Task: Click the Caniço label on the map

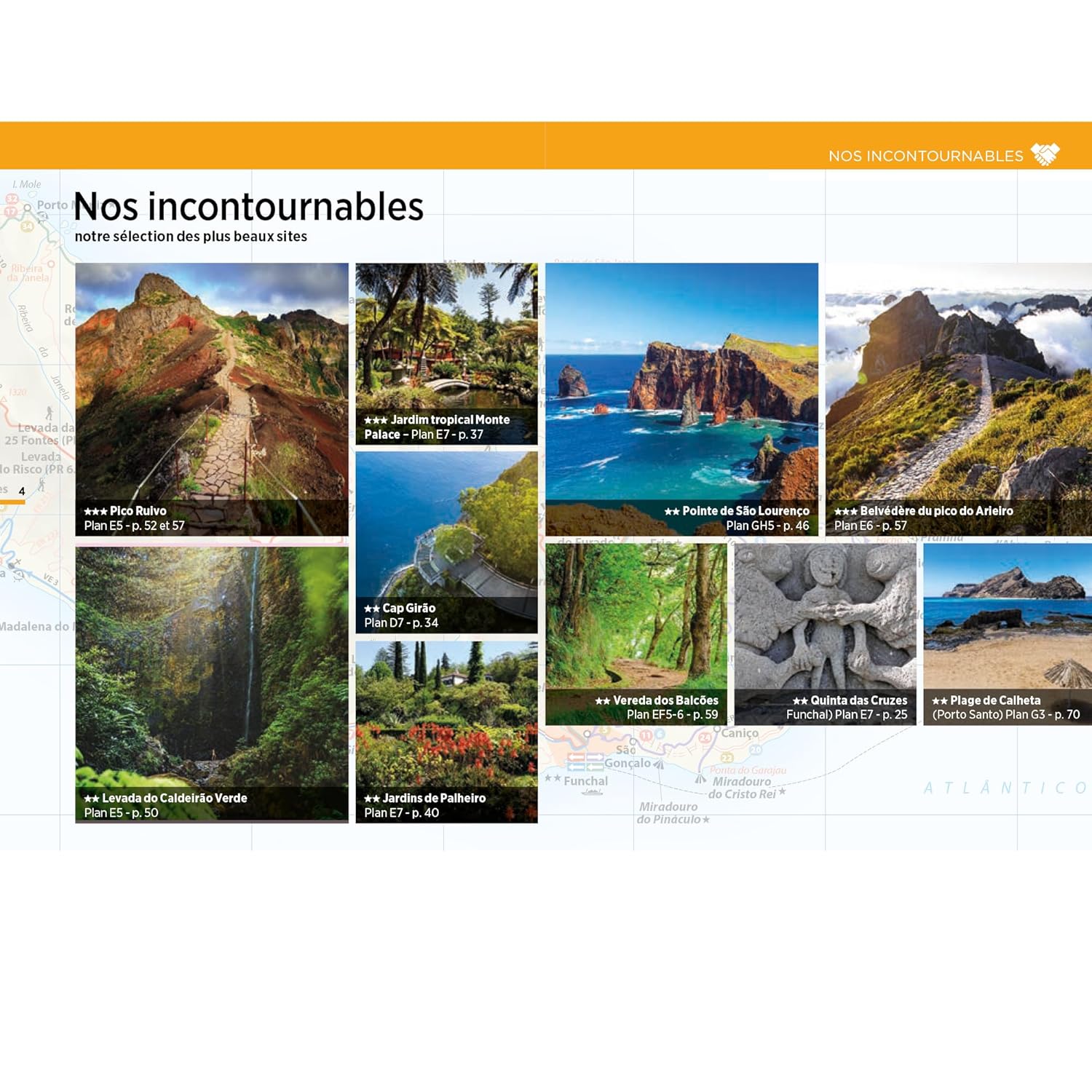Action: pos(740,733)
